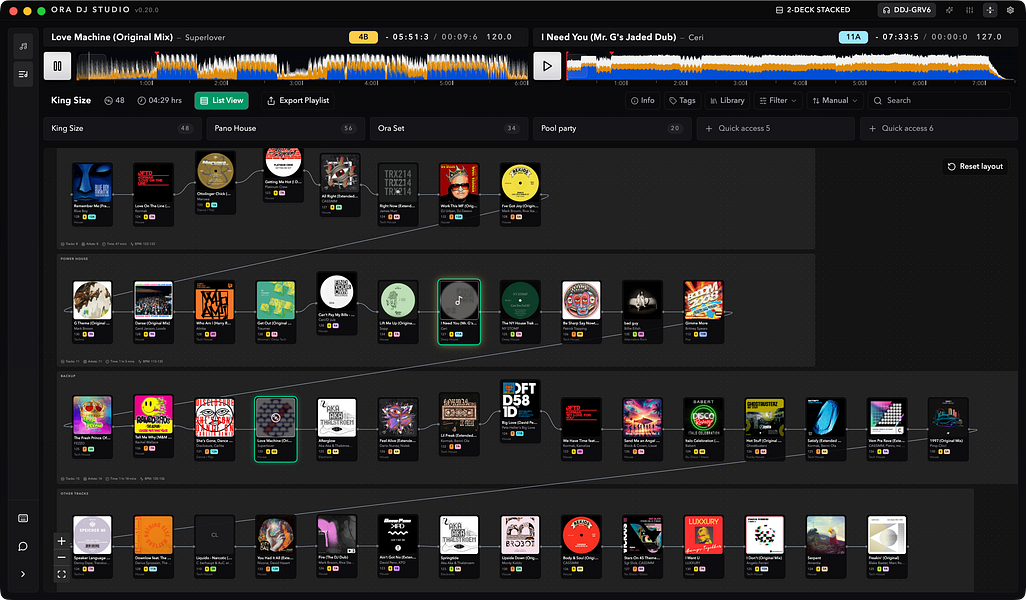The width and height of the screenshot is (1026, 600).
Task: Open the DDJ-GRV6 controller menu
Action: pos(906,10)
